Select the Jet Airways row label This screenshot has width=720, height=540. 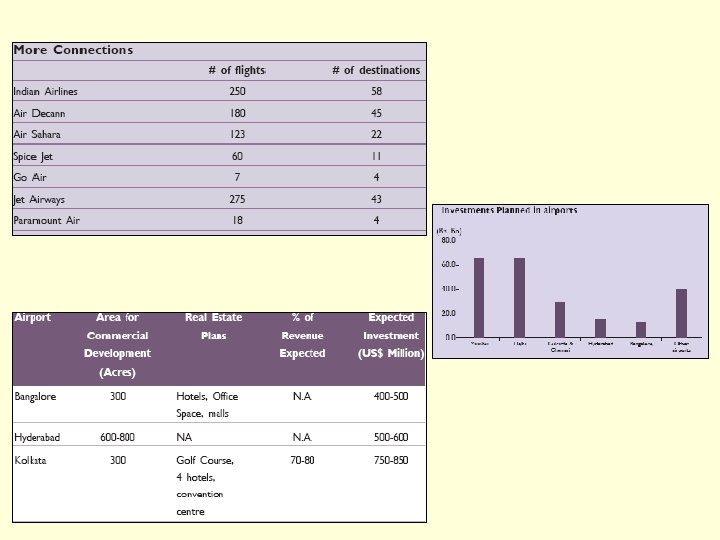point(39,199)
